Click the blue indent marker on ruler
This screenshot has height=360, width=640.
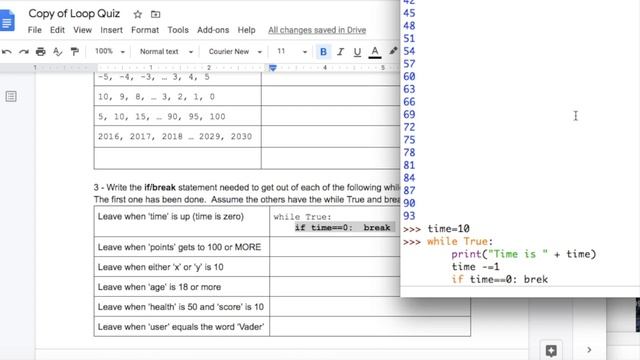click(273, 68)
